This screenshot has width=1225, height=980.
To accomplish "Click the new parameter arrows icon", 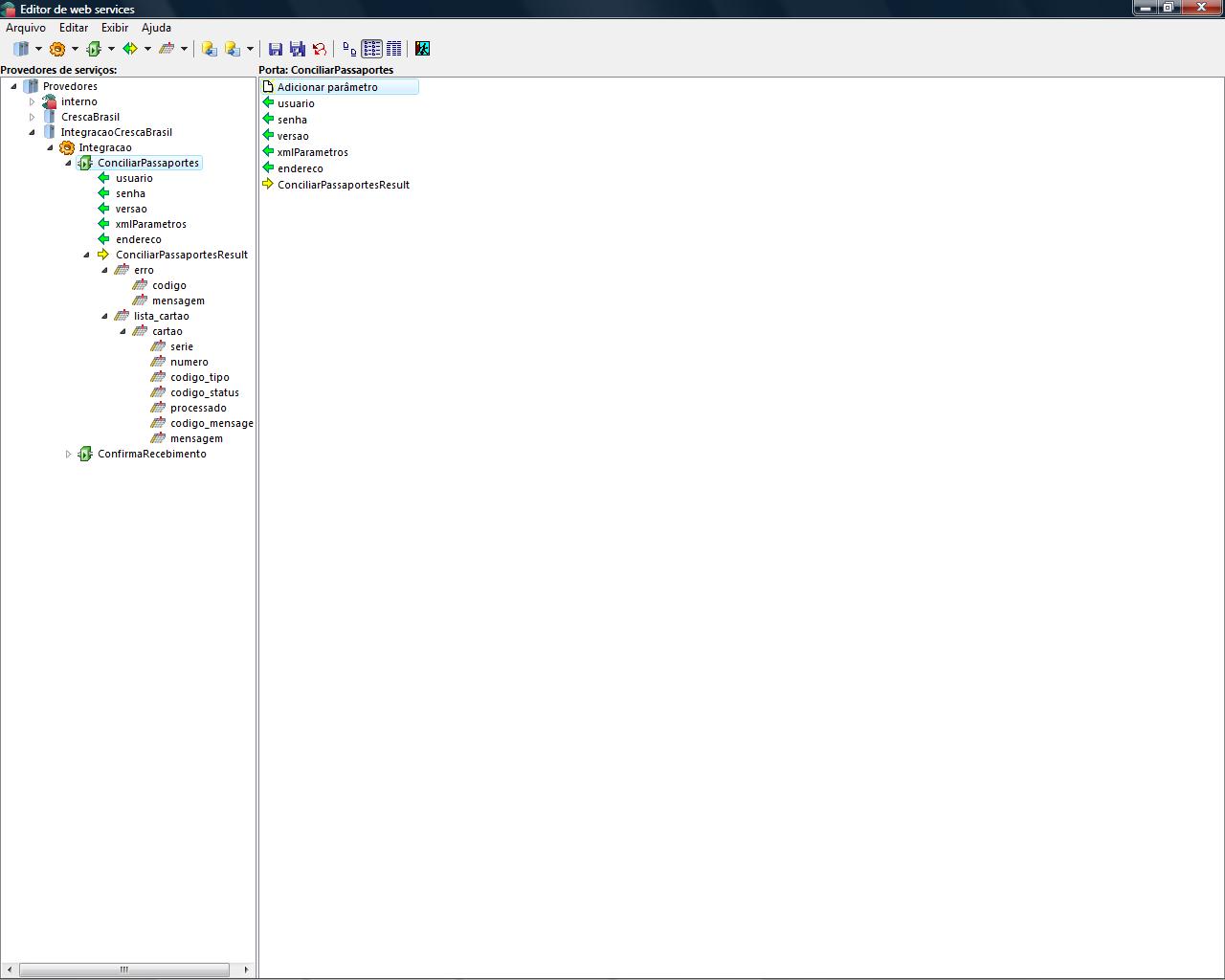I will tap(130, 49).
